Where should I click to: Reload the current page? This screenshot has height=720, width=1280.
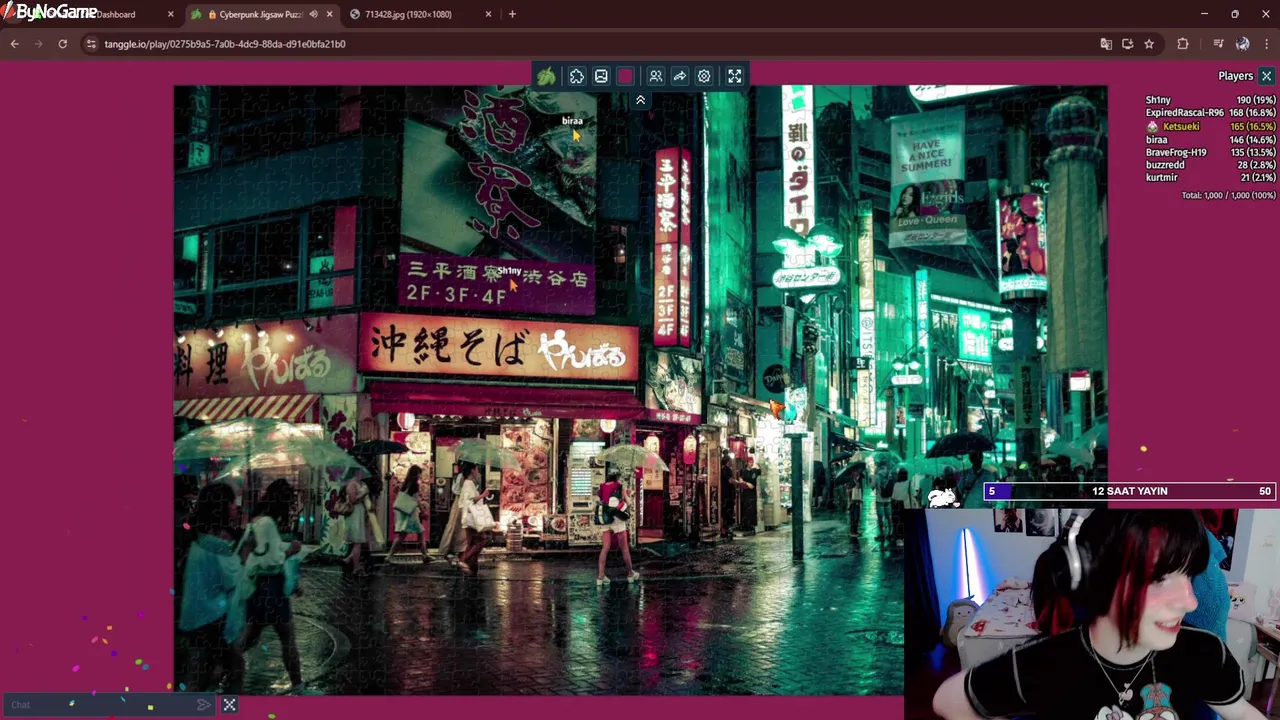coord(62,44)
